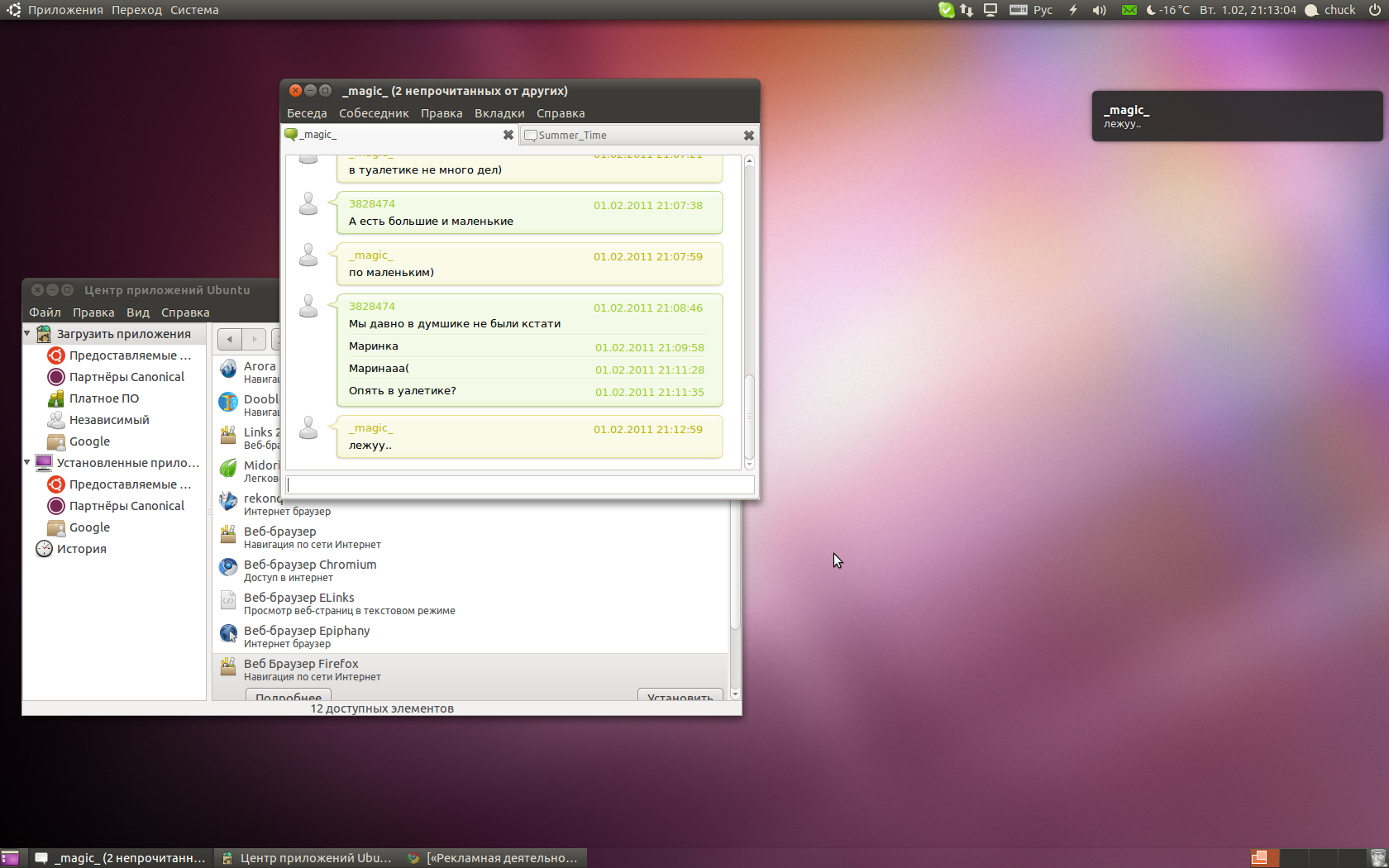The height and width of the screenshot is (868, 1389).
Task: Click avatar beside 3828474 21:07:38 message
Action: coord(308,204)
